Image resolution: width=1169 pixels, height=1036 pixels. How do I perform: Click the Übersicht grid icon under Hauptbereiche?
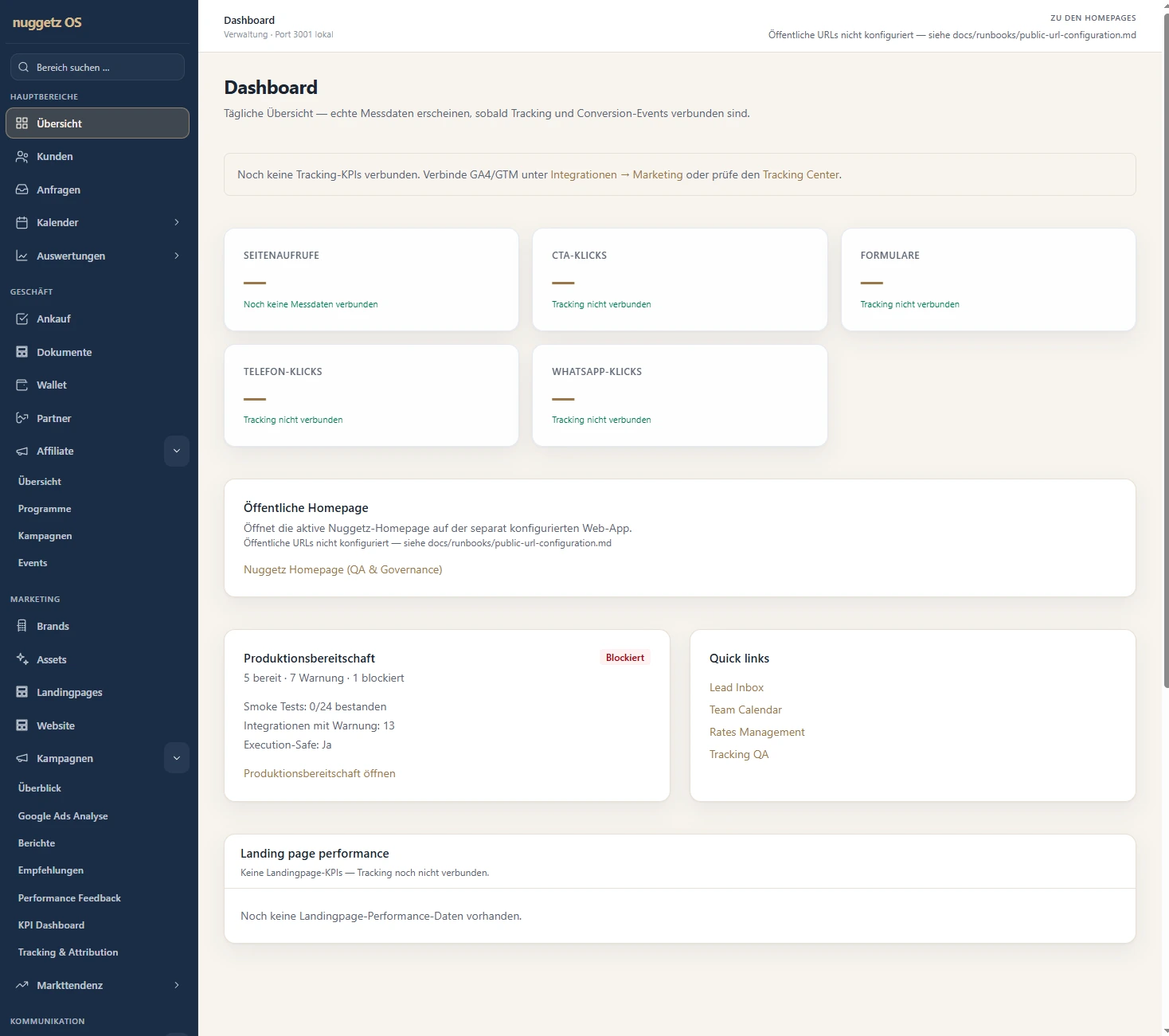click(22, 123)
